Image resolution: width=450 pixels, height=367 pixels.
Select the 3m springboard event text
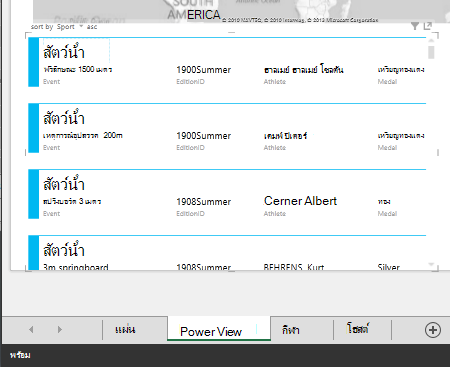[76, 267]
